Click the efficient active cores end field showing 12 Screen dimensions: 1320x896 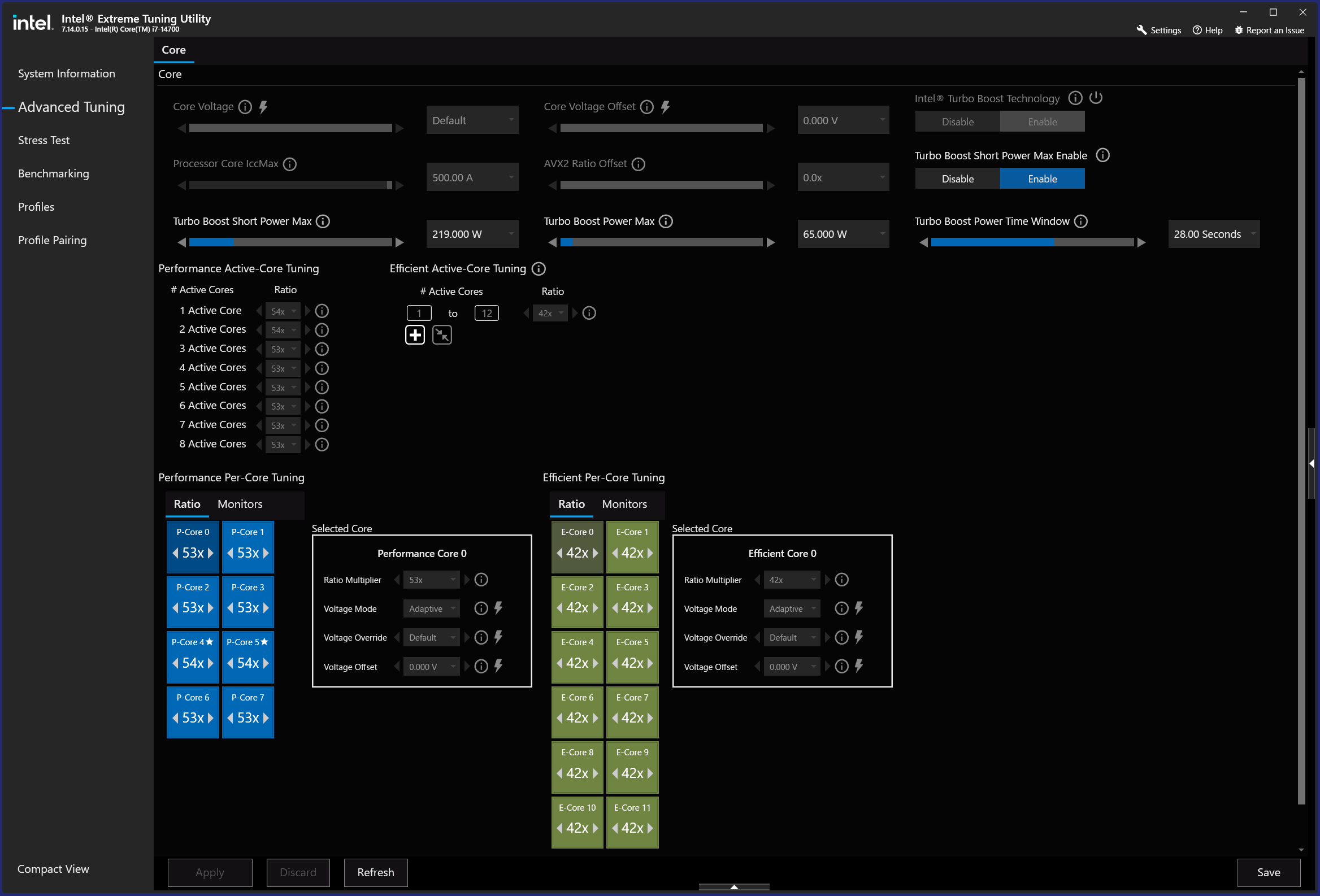[x=487, y=313]
